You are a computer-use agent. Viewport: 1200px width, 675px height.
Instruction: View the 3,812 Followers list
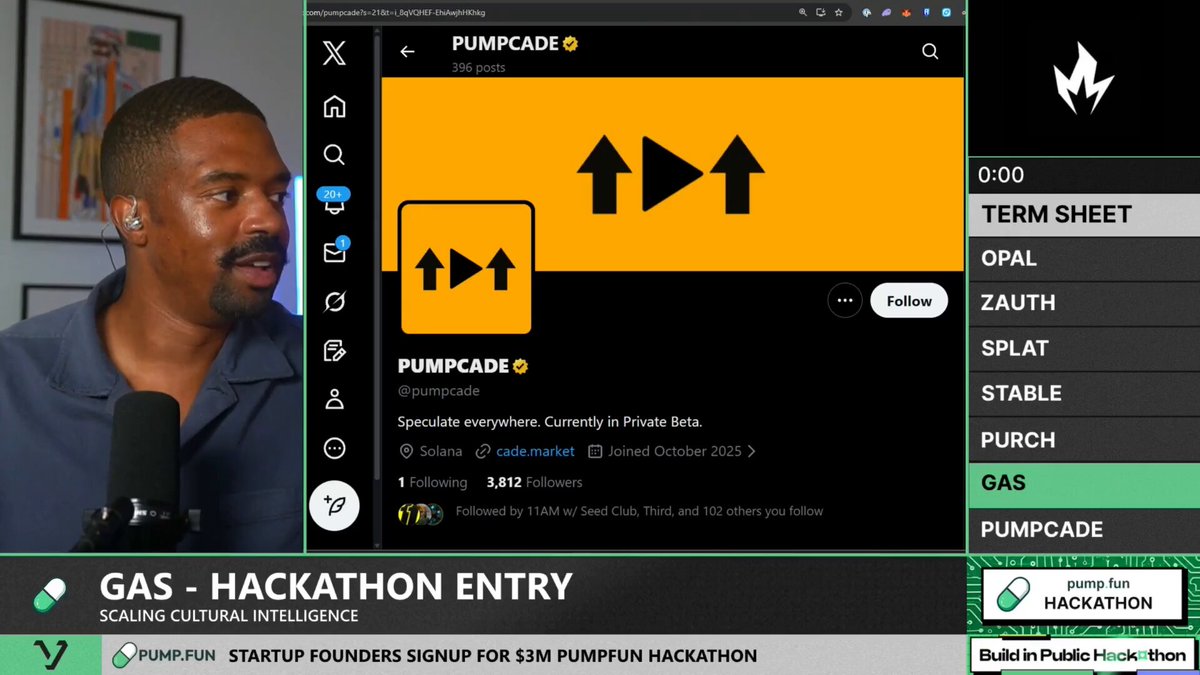534,482
